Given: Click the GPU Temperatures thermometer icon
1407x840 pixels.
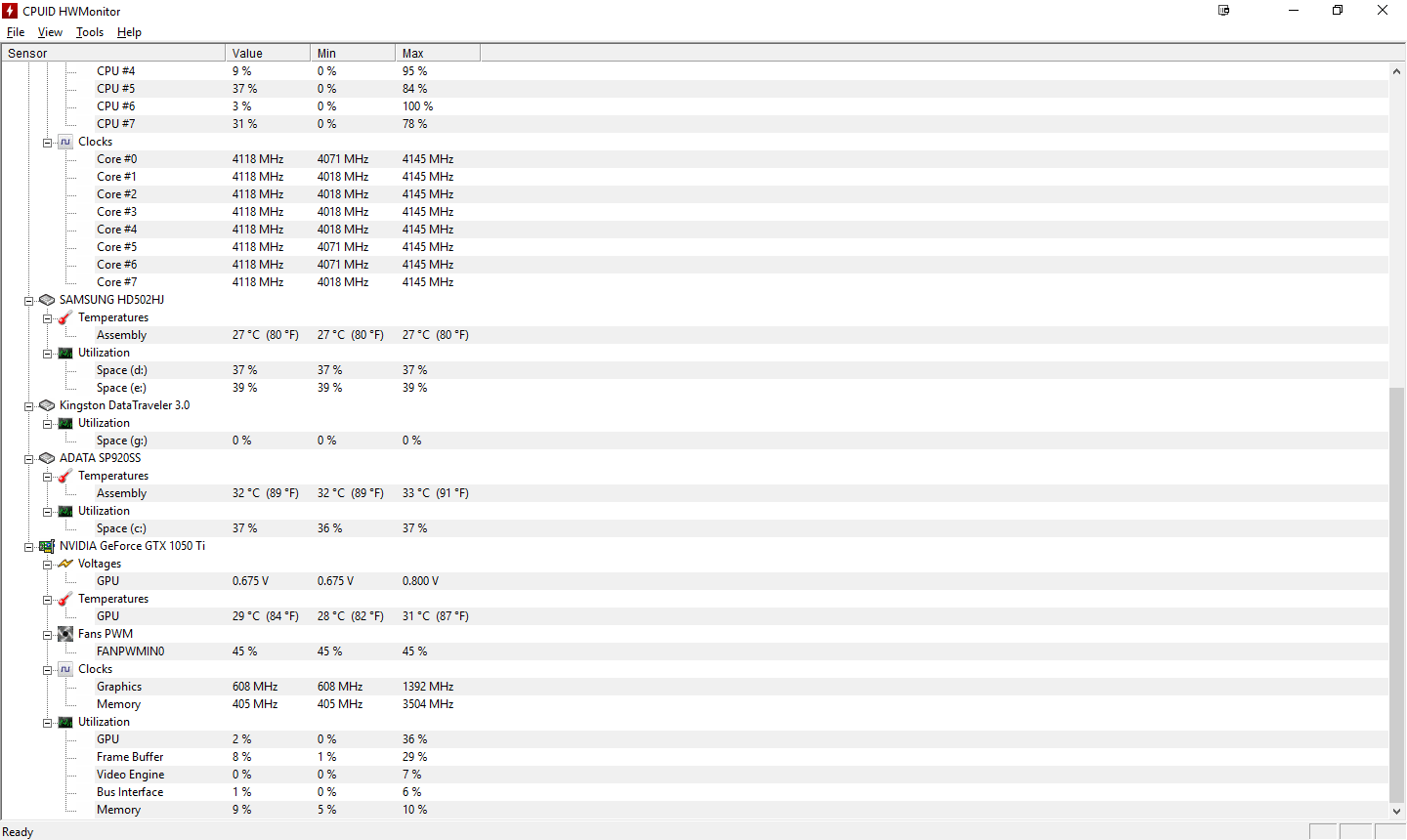Looking at the screenshot, I should pyautogui.click(x=65, y=599).
